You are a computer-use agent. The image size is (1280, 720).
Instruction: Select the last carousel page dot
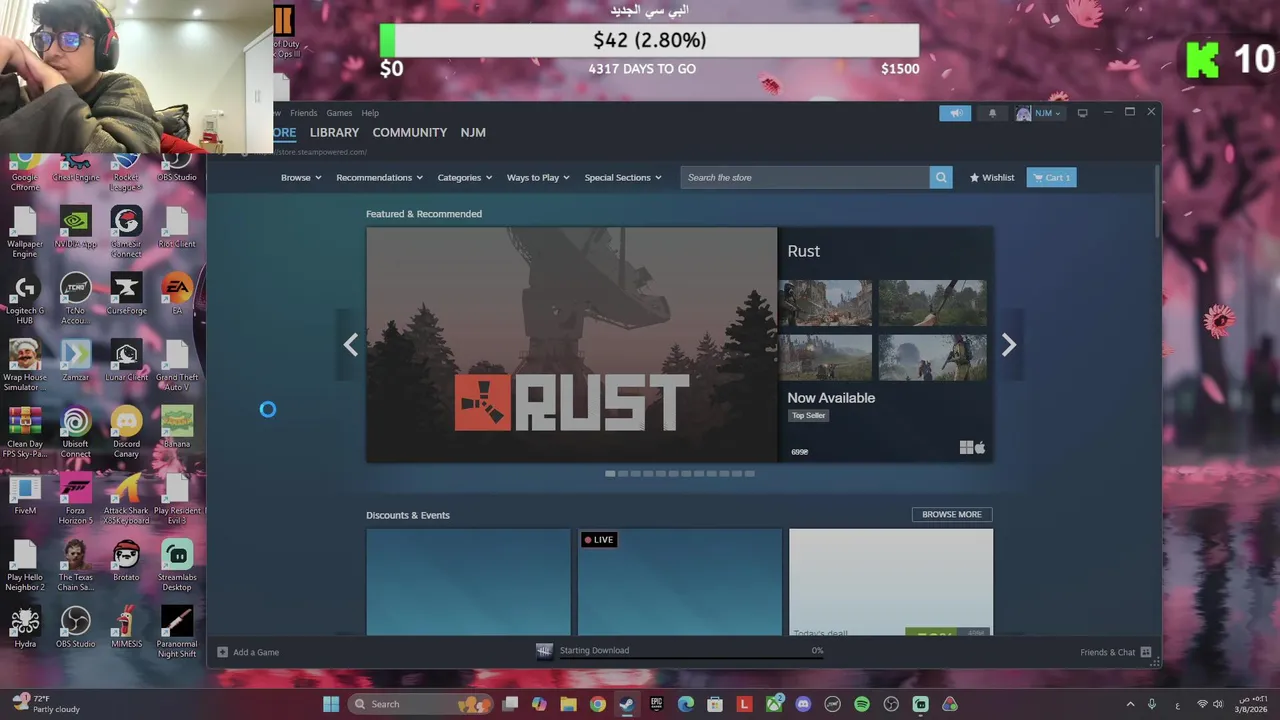tap(749, 473)
